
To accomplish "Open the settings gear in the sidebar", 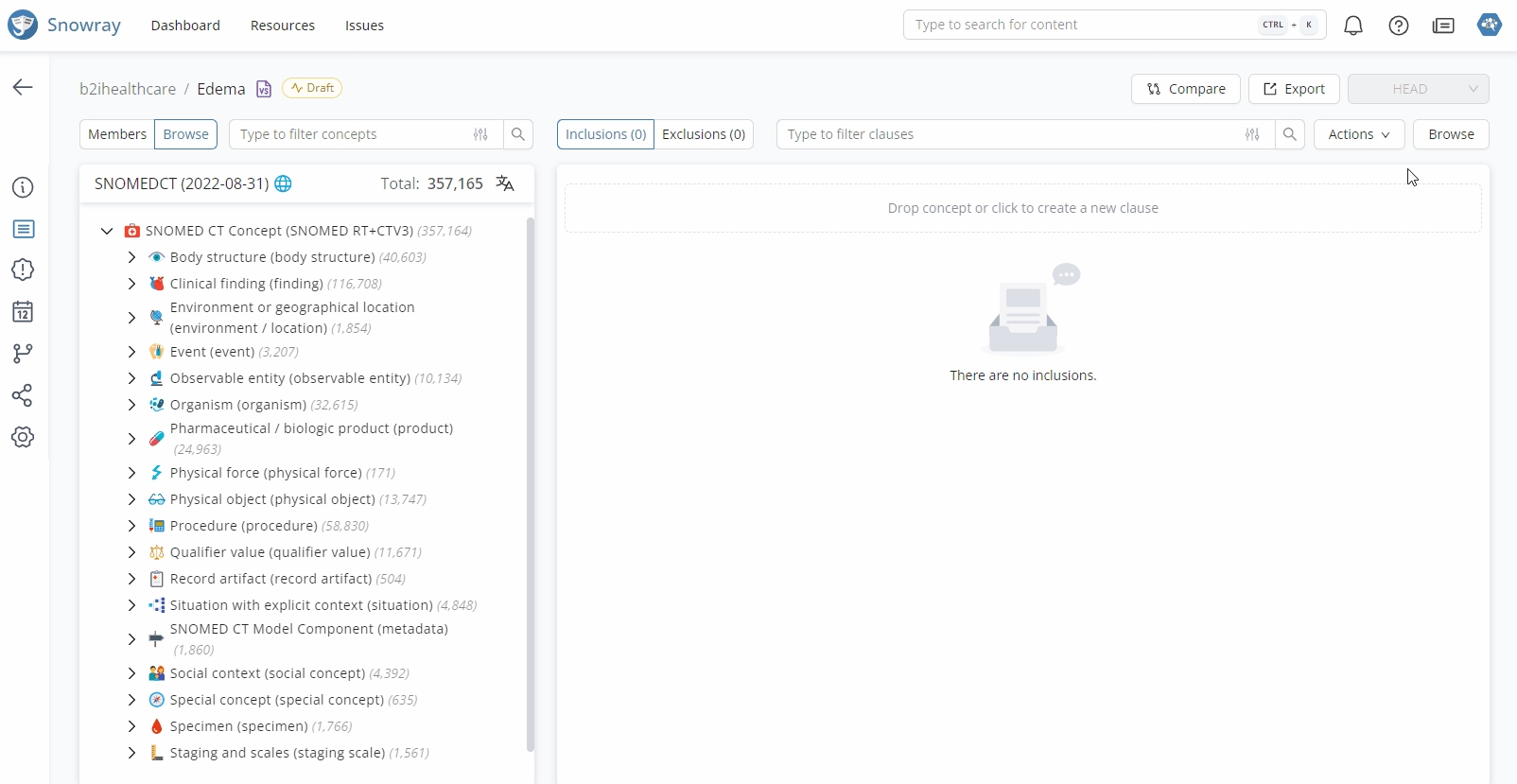I will (x=23, y=437).
